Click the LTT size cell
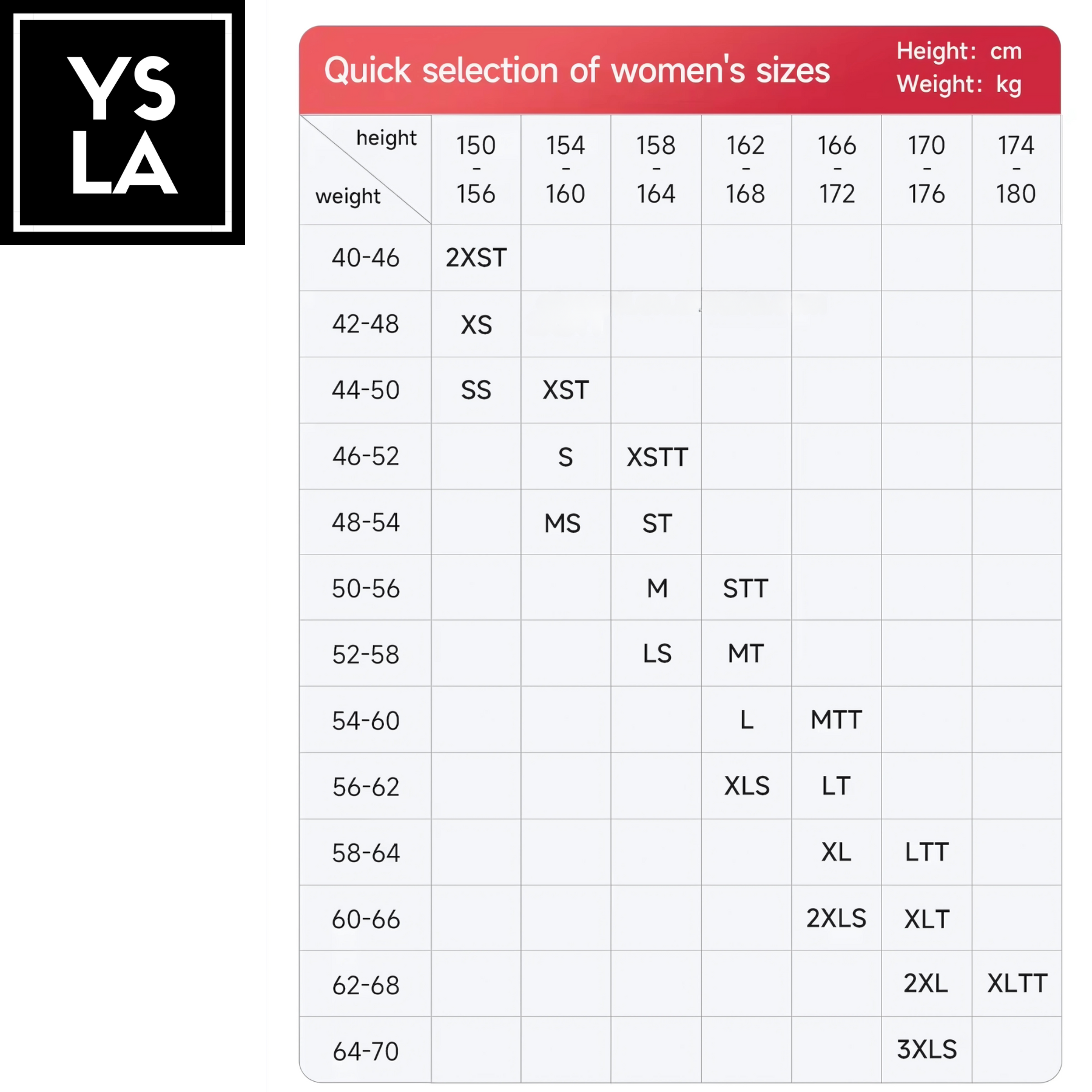The width and height of the screenshot is (1092, 1092). click(927, 852)
